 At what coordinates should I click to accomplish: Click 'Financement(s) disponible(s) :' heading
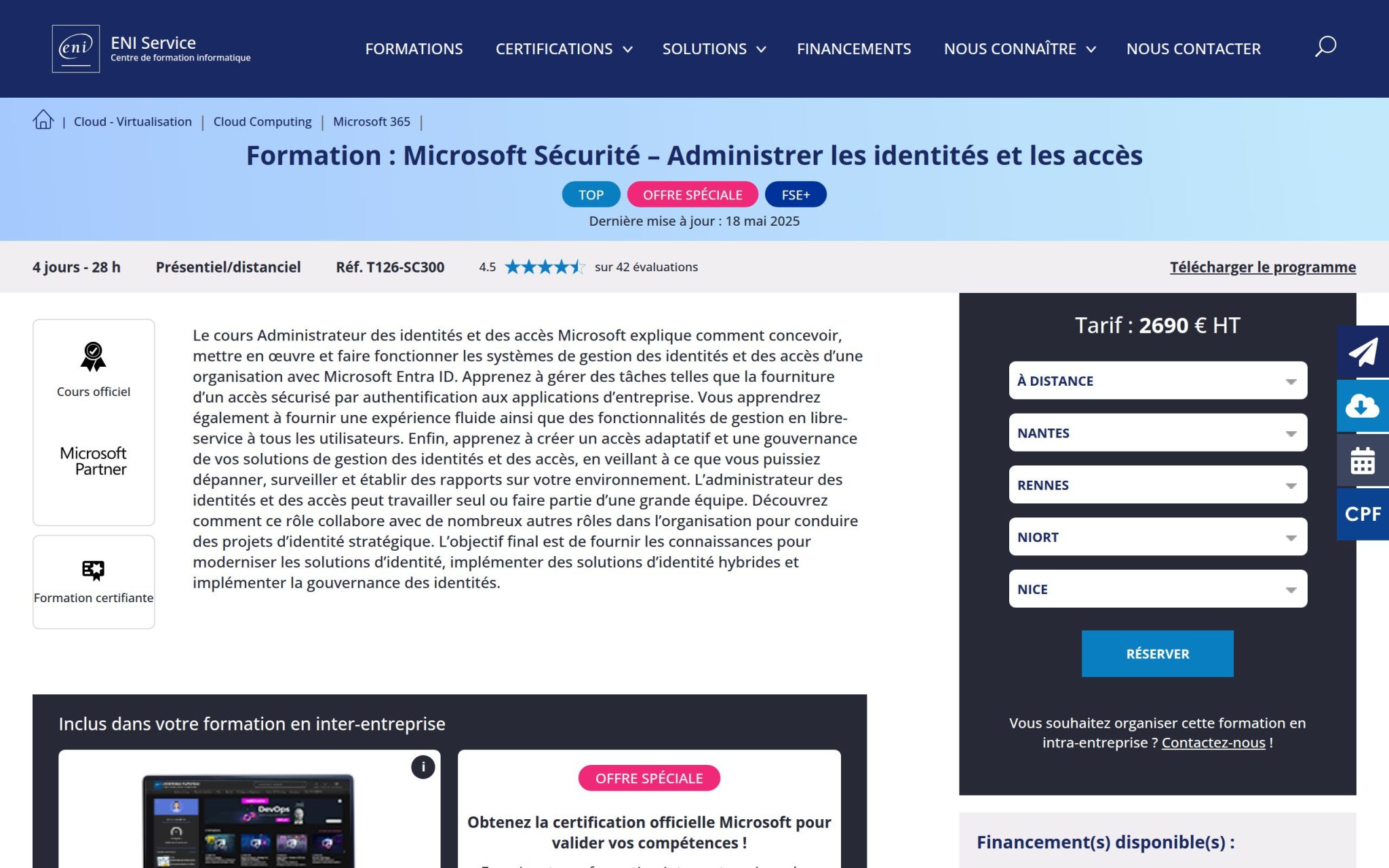pyautogui.click(x=1106, y=842)
